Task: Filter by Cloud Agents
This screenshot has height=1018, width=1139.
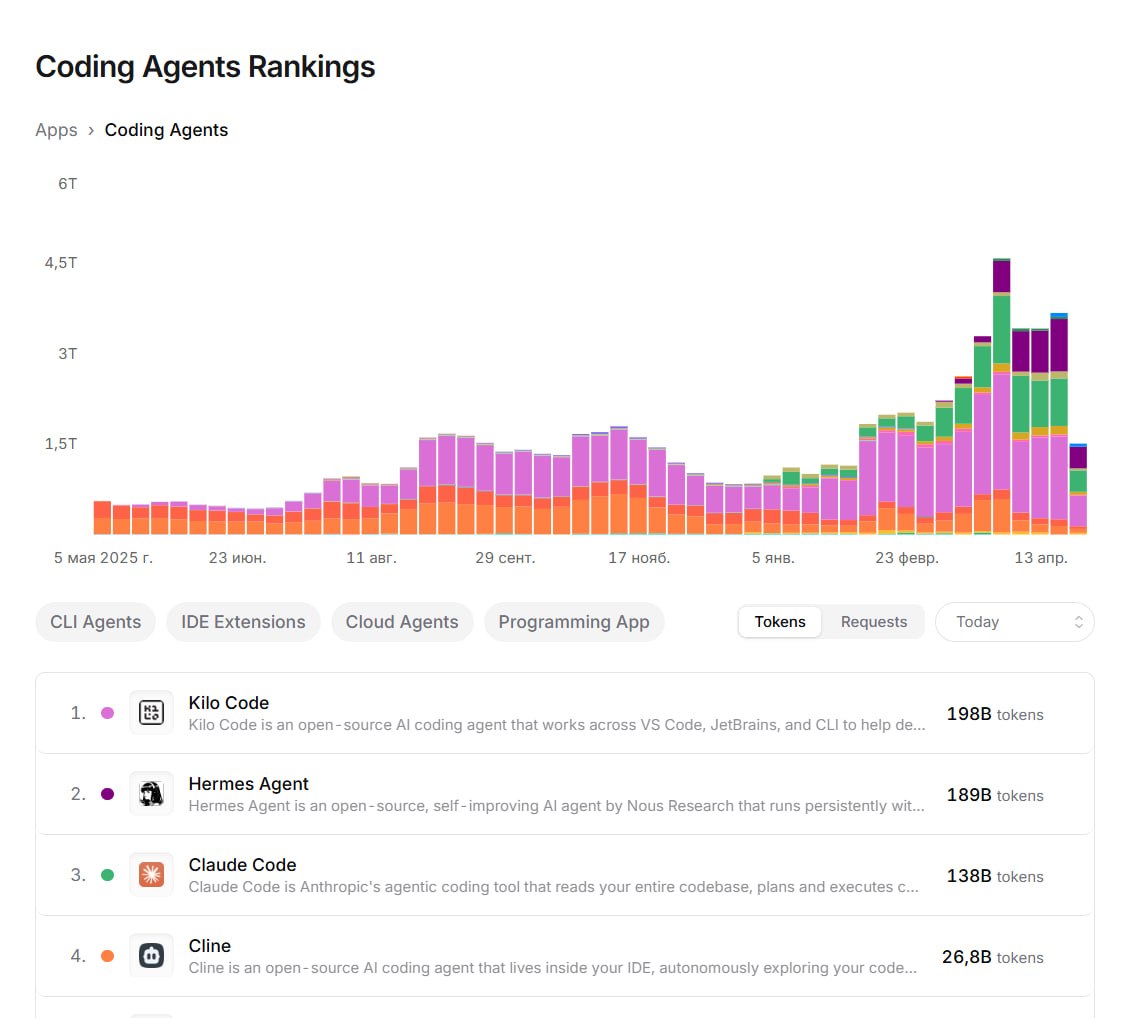Action: [x=402, y=622]
